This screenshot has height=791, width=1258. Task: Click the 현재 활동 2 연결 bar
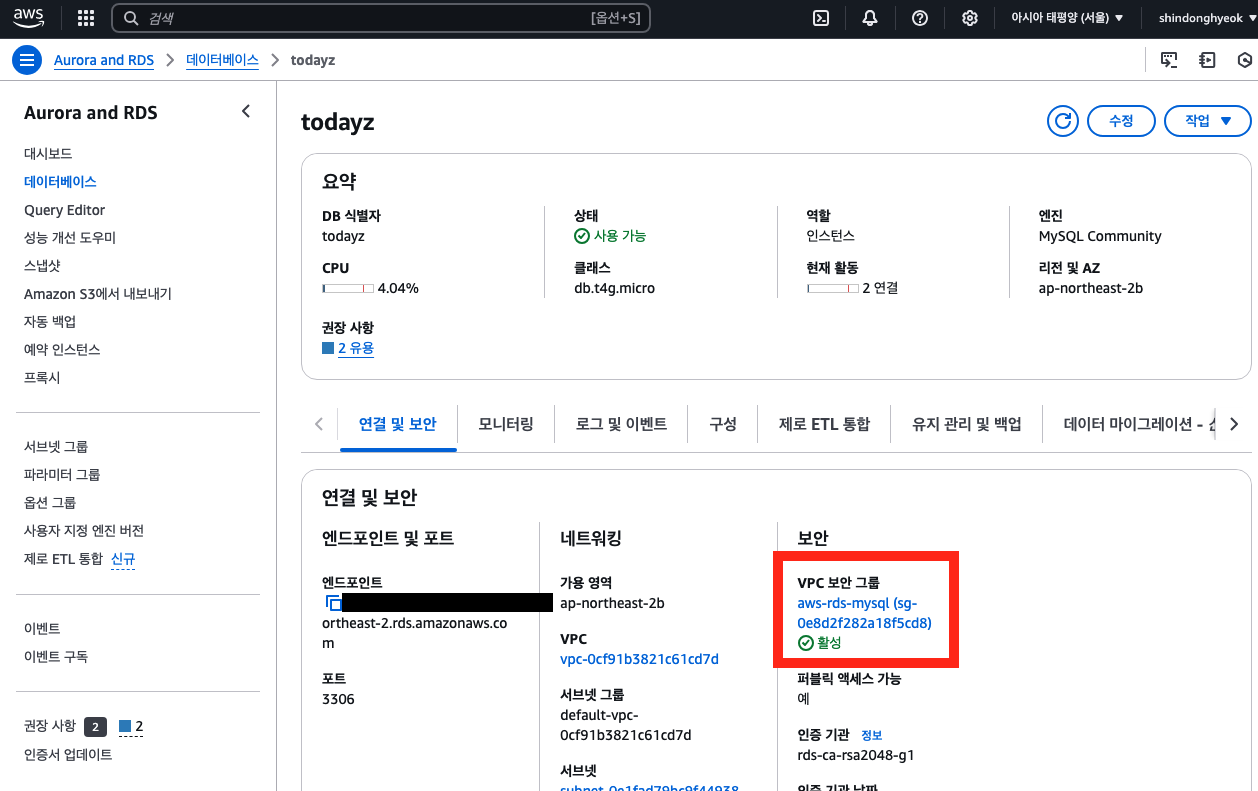click(x=833, y=288)
